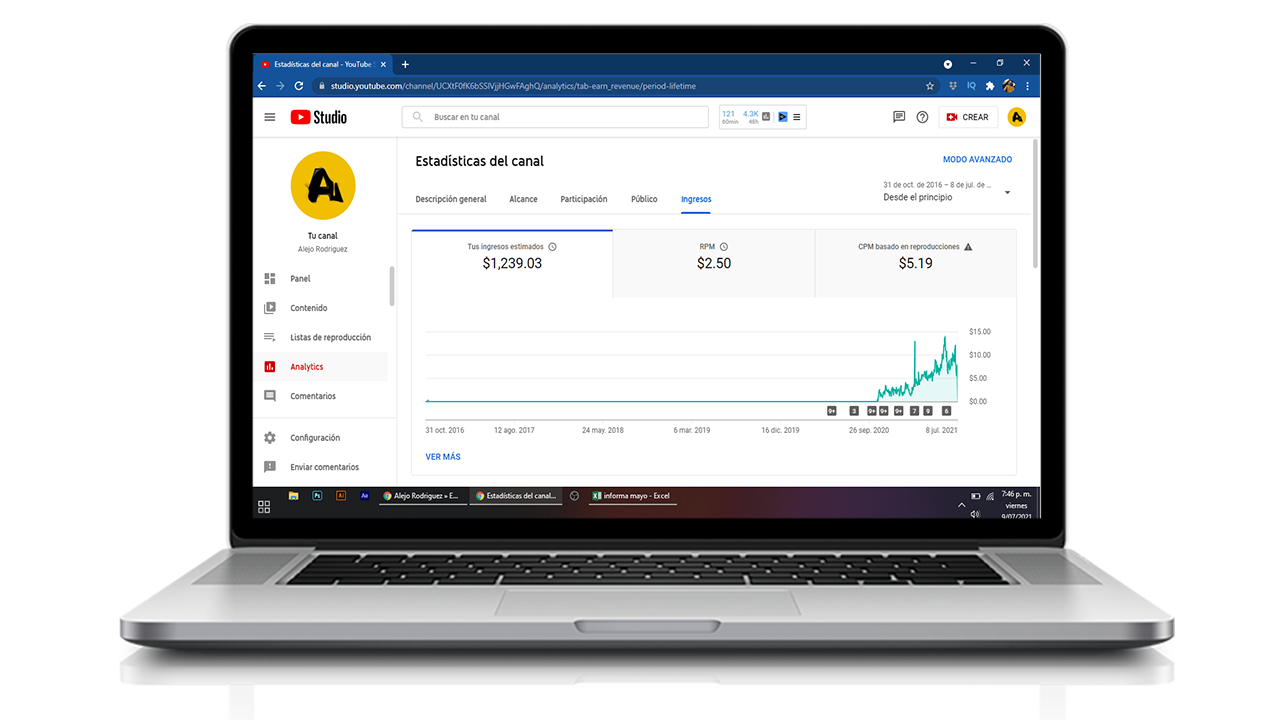Click the chart video marker labeled 6
Screen dimensions: 1280x720
click(946, 411)
